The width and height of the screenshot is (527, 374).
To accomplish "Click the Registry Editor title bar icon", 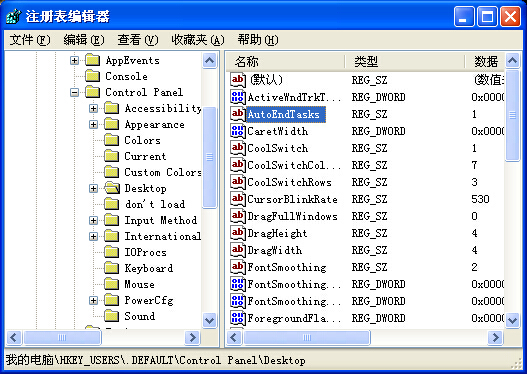I will pyautogui.click(x=14, y=16).
